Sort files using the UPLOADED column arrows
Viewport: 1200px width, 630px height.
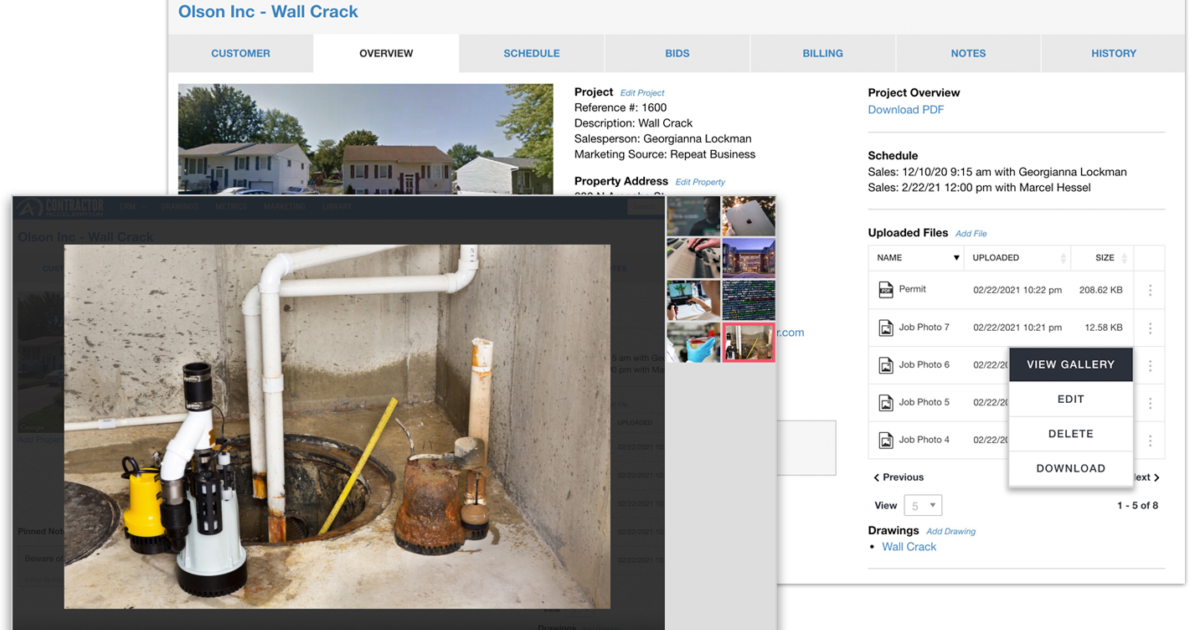(1064, 258)
